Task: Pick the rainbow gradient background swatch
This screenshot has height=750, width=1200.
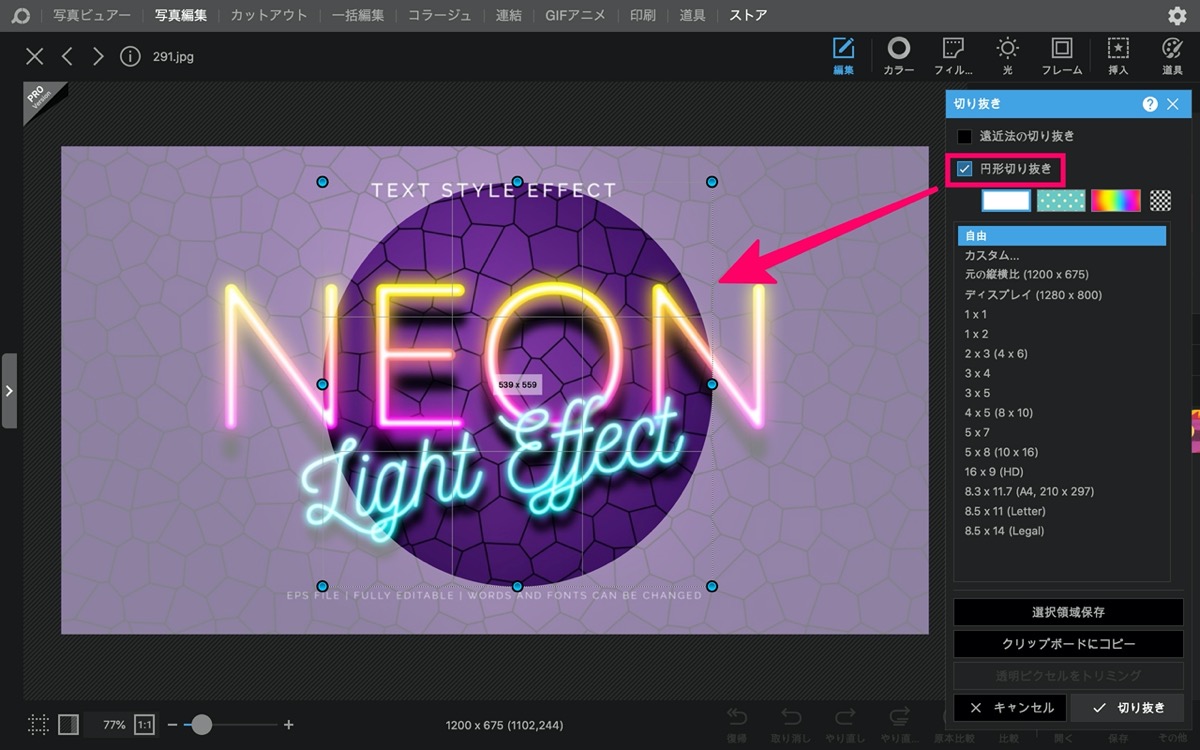Action: [1116, 200]
